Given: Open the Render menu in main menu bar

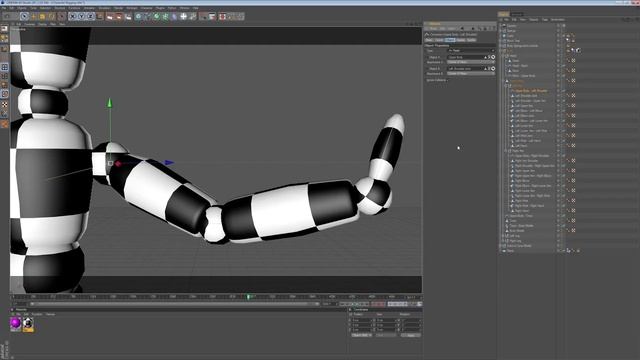Looking at the screenshot, I should tap(118, 8).
